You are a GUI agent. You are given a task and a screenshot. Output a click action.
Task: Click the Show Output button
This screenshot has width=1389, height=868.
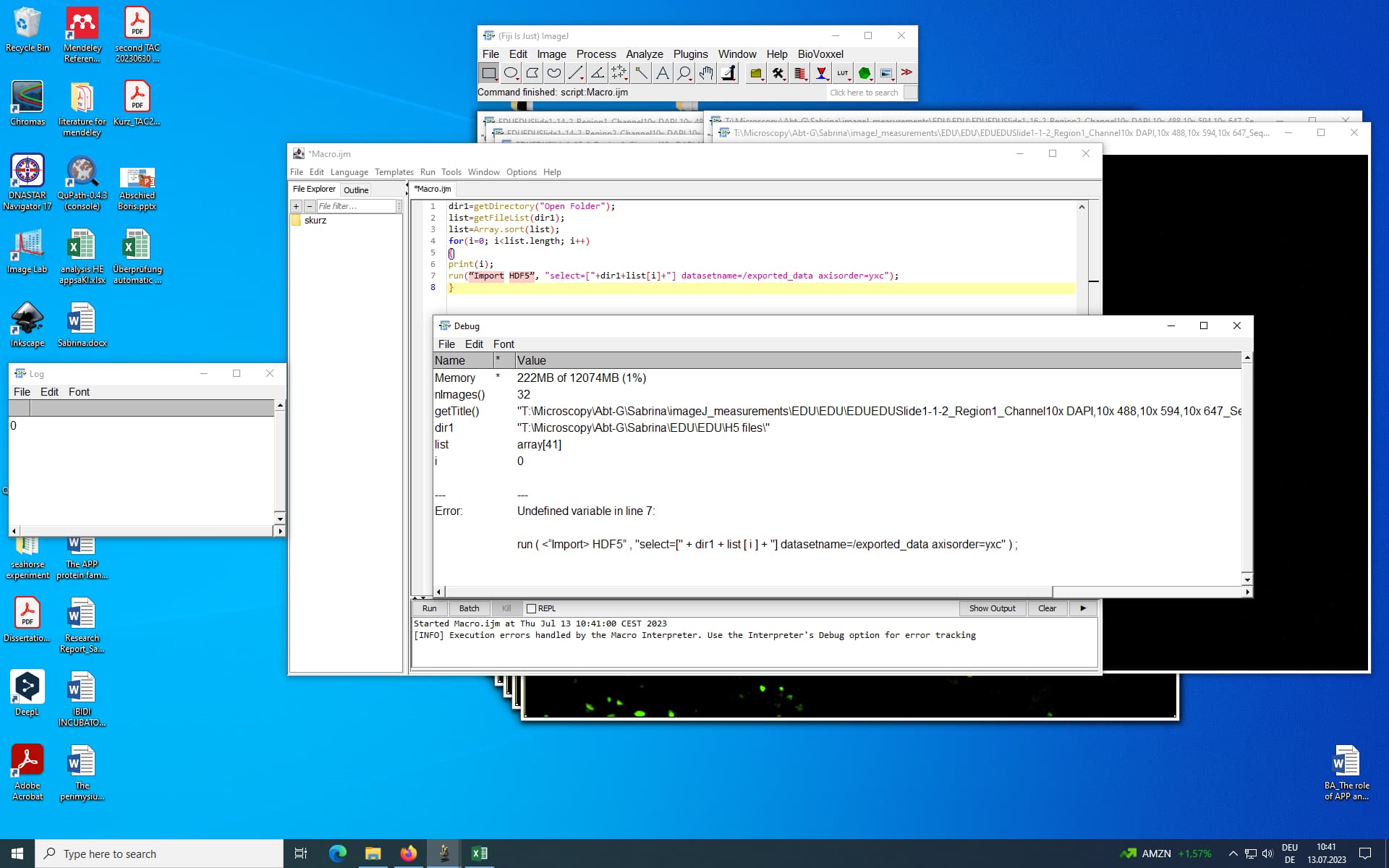click(992, 608)
